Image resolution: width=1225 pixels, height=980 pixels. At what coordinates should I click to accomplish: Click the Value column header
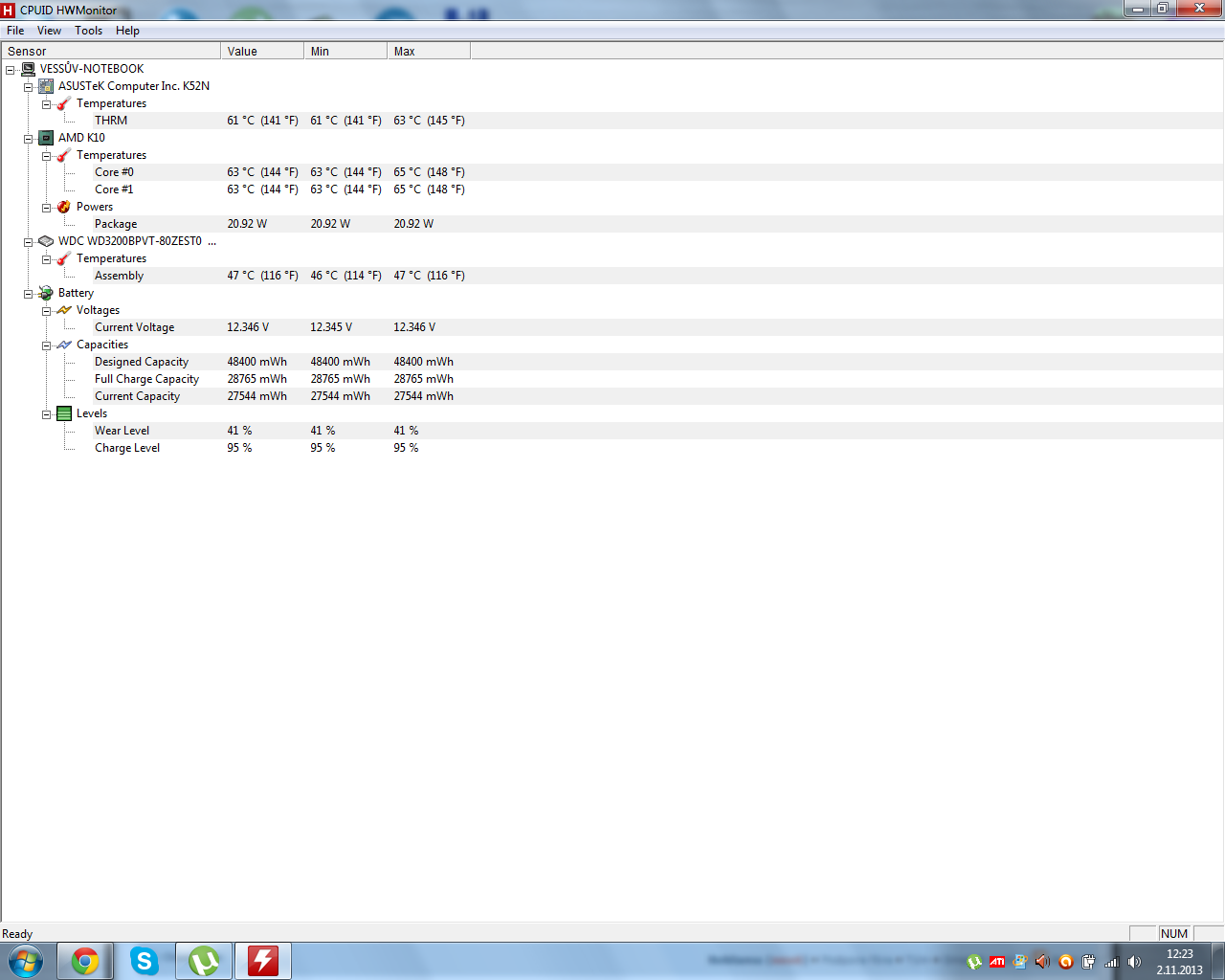point(262,51)
